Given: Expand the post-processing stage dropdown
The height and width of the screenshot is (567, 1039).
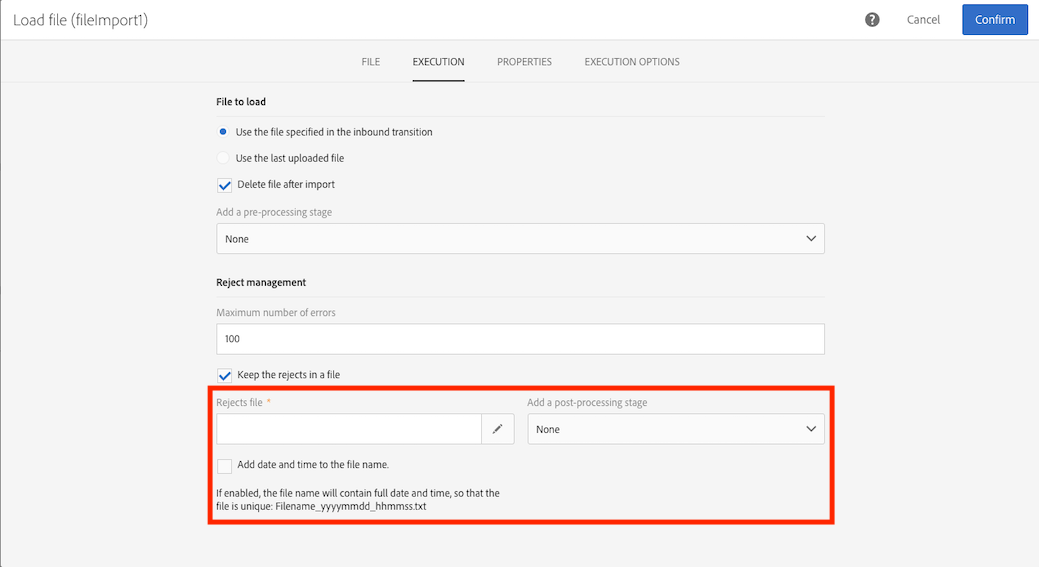Looking at the screenshot, I should pos(676,429).
